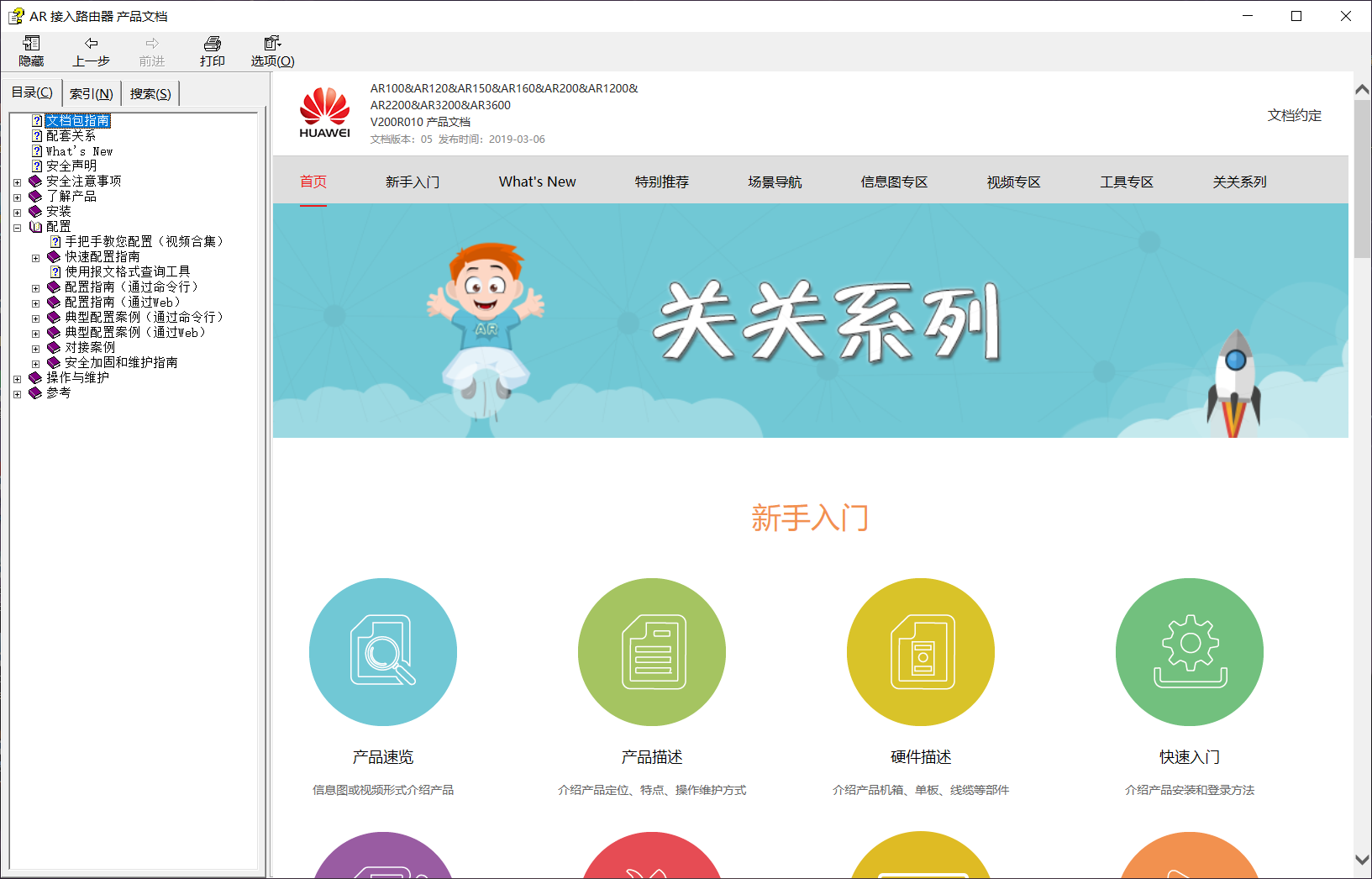This screenshot has height=879, width=1372.
Task: Expand the 快速配置指南 tree node
Action: point(35,258)
